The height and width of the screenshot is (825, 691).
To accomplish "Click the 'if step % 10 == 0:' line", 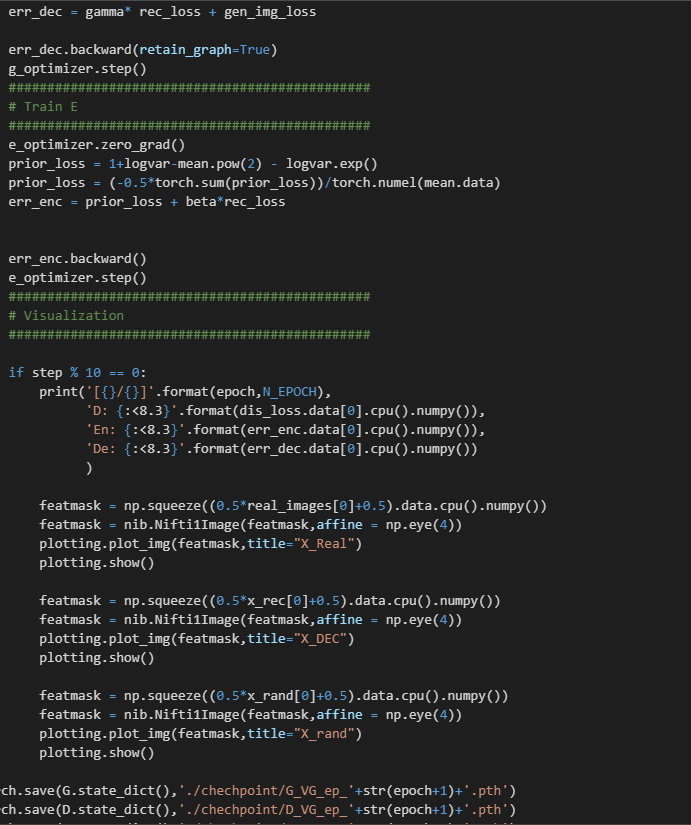I will pos(77,372).
